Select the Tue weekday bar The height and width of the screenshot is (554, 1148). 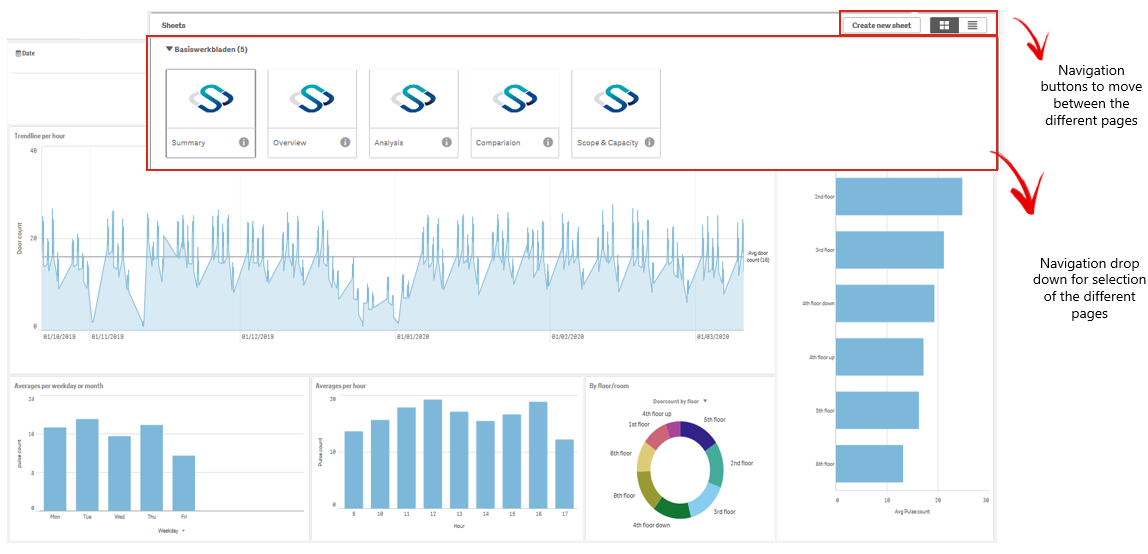87,465
